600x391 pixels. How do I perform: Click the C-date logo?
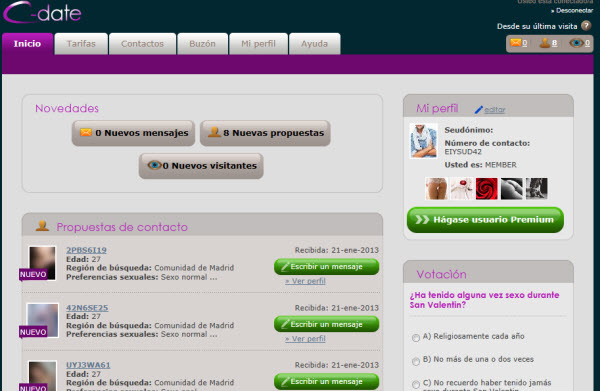pos(42,12)
